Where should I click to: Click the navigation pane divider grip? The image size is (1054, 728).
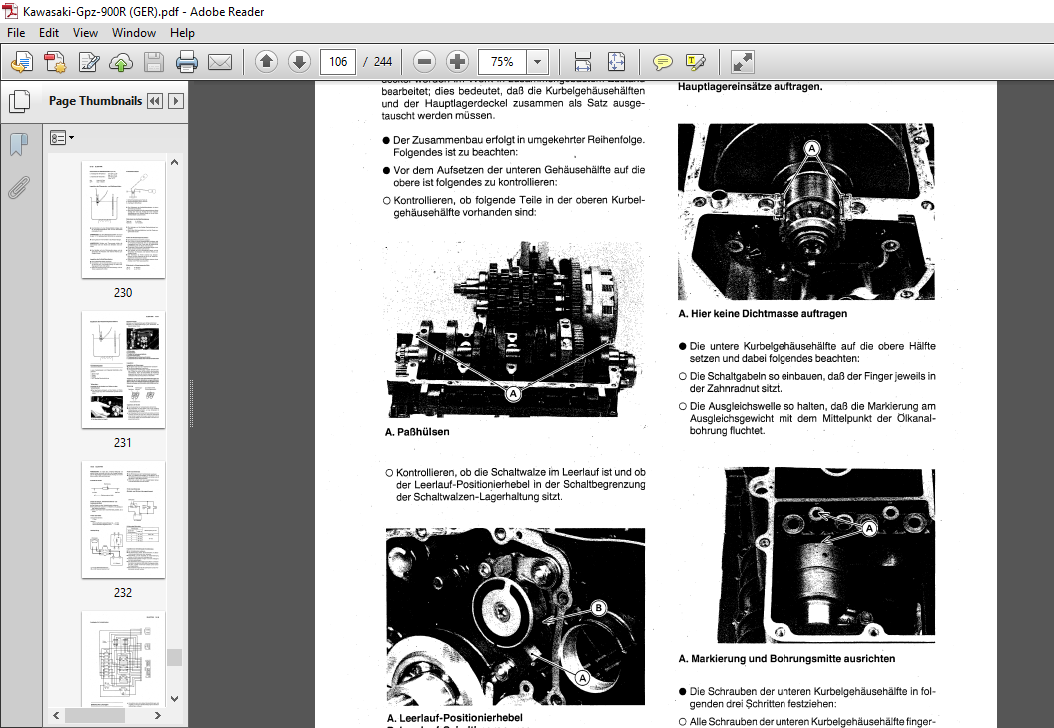click(x=192, y=403)
